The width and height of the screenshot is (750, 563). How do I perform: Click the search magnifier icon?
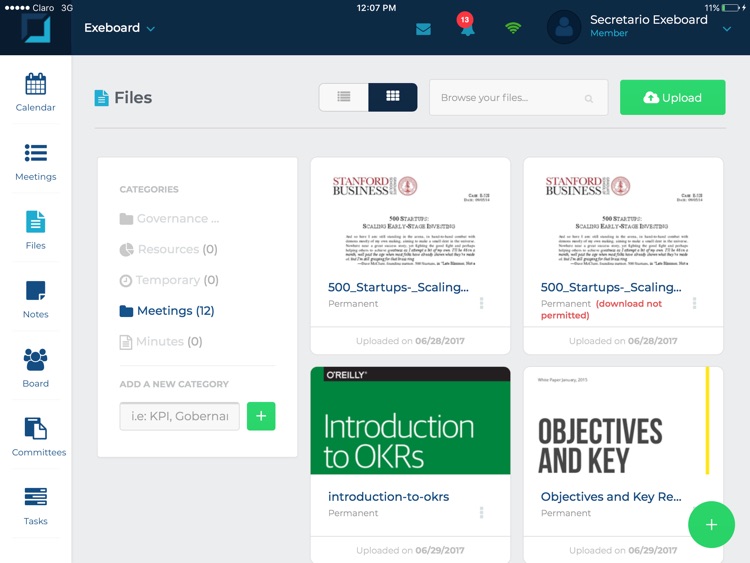(x=589, y=99)
